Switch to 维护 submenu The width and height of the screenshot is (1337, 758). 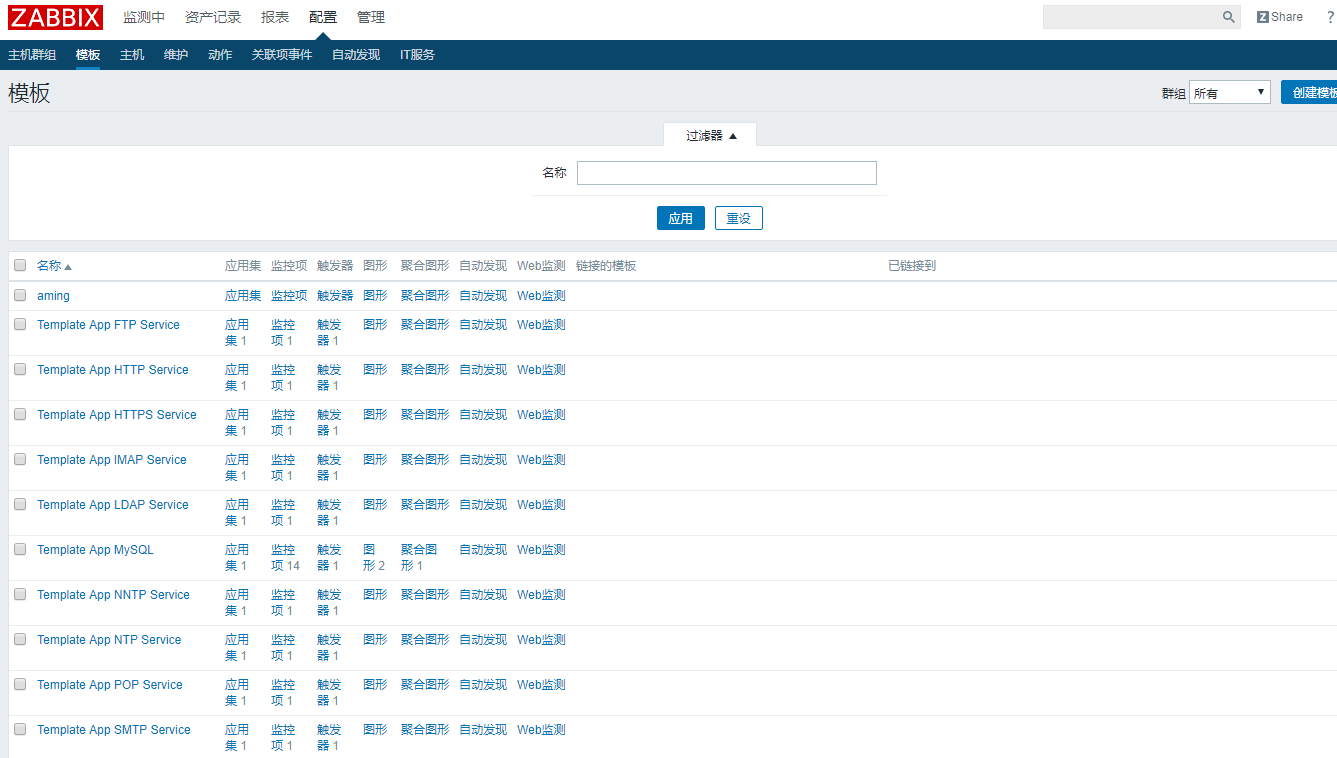pyautogui.click(x=176, y=55)
